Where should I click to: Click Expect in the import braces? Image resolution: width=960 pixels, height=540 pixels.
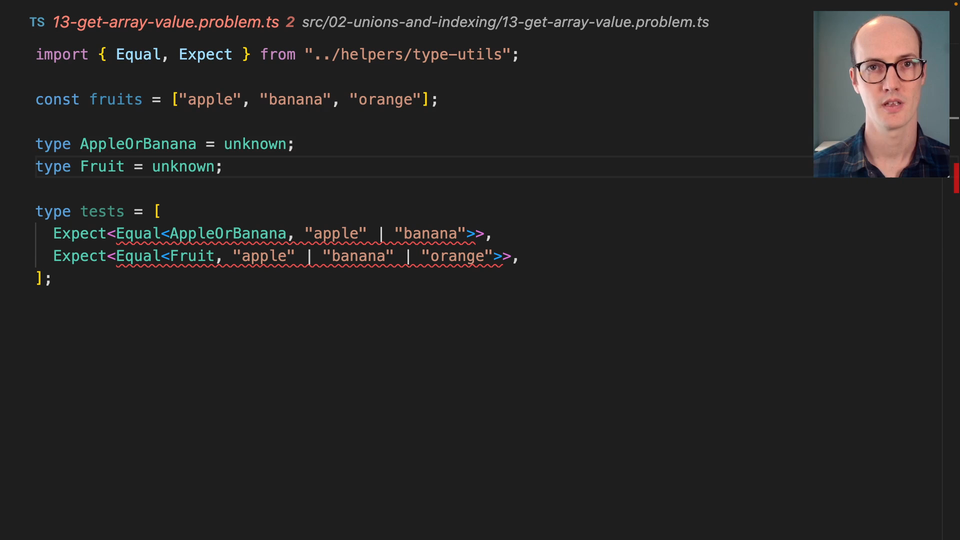205,54
